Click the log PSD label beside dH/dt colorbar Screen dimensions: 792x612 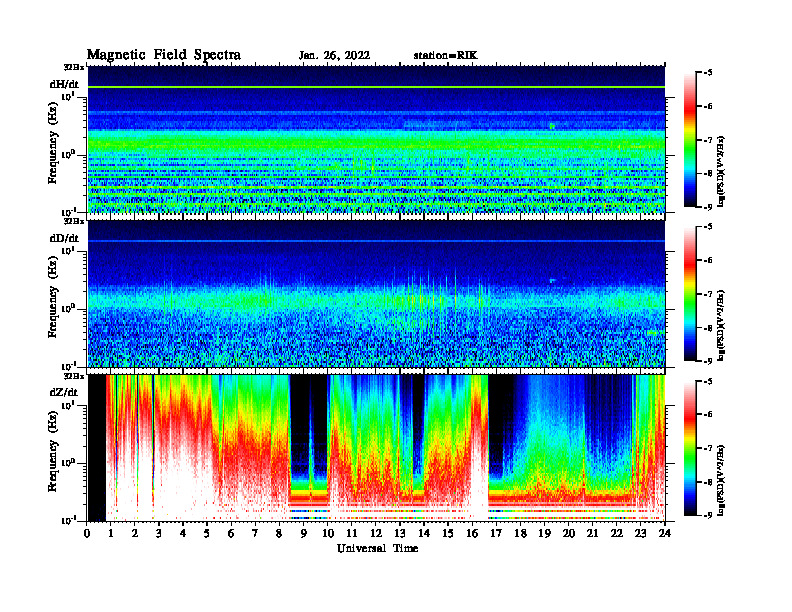click(x=721, y=171)
